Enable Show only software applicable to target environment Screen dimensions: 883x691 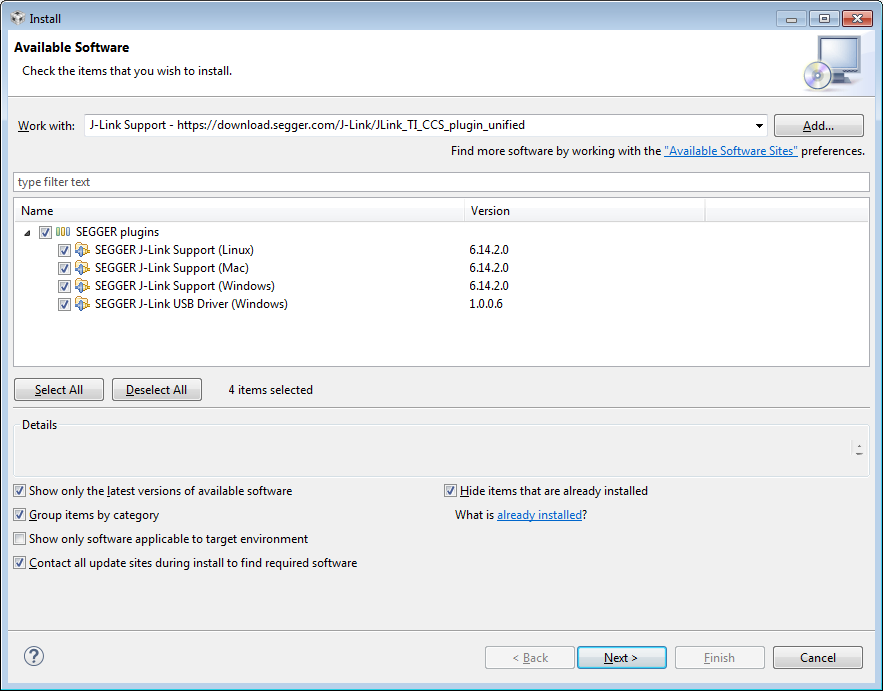pyautogui.click(x=20, y=539)
